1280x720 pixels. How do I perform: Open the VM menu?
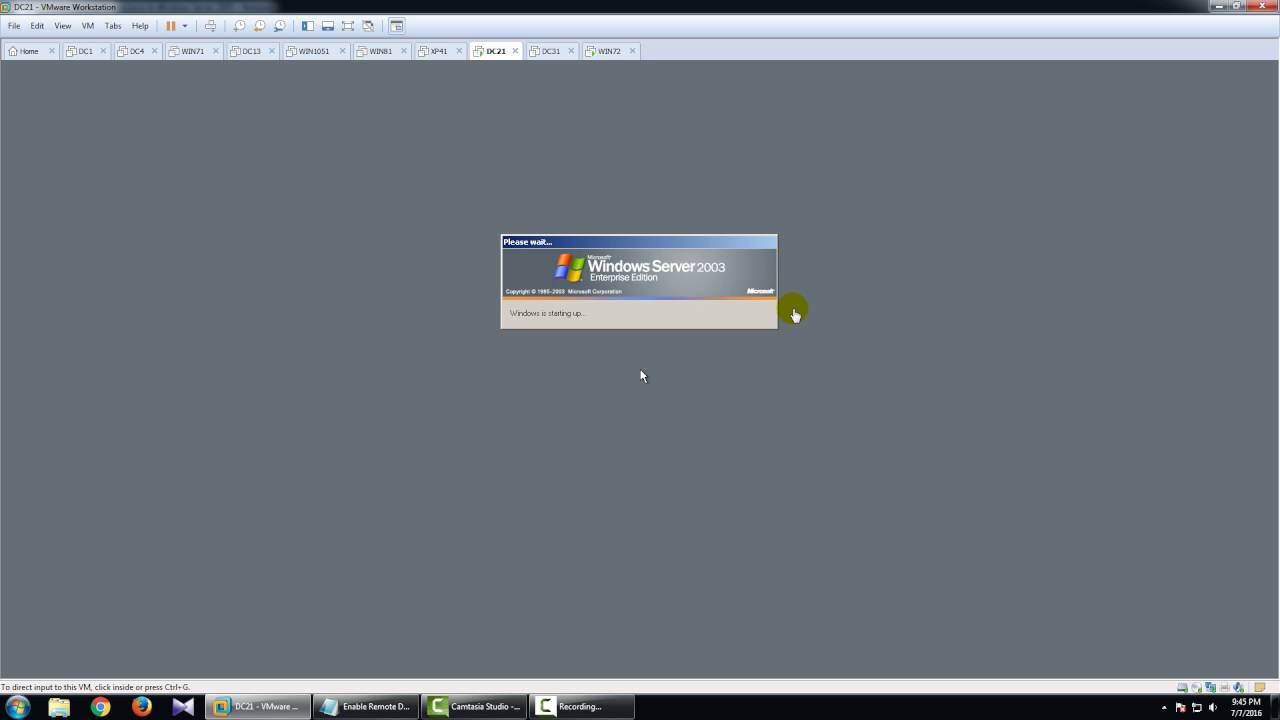click(88, 26)
